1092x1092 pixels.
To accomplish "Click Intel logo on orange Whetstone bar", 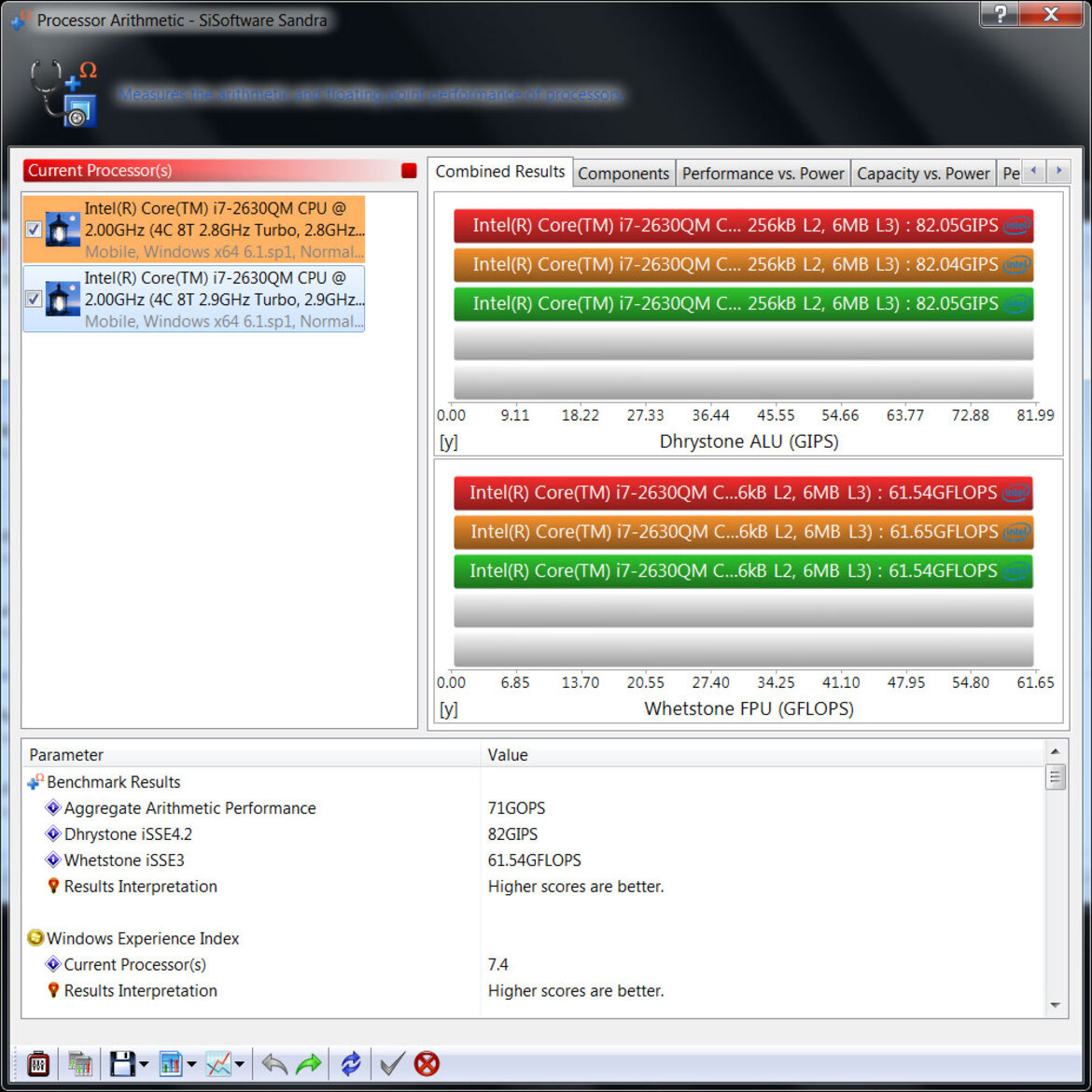I will (1016, 532).
